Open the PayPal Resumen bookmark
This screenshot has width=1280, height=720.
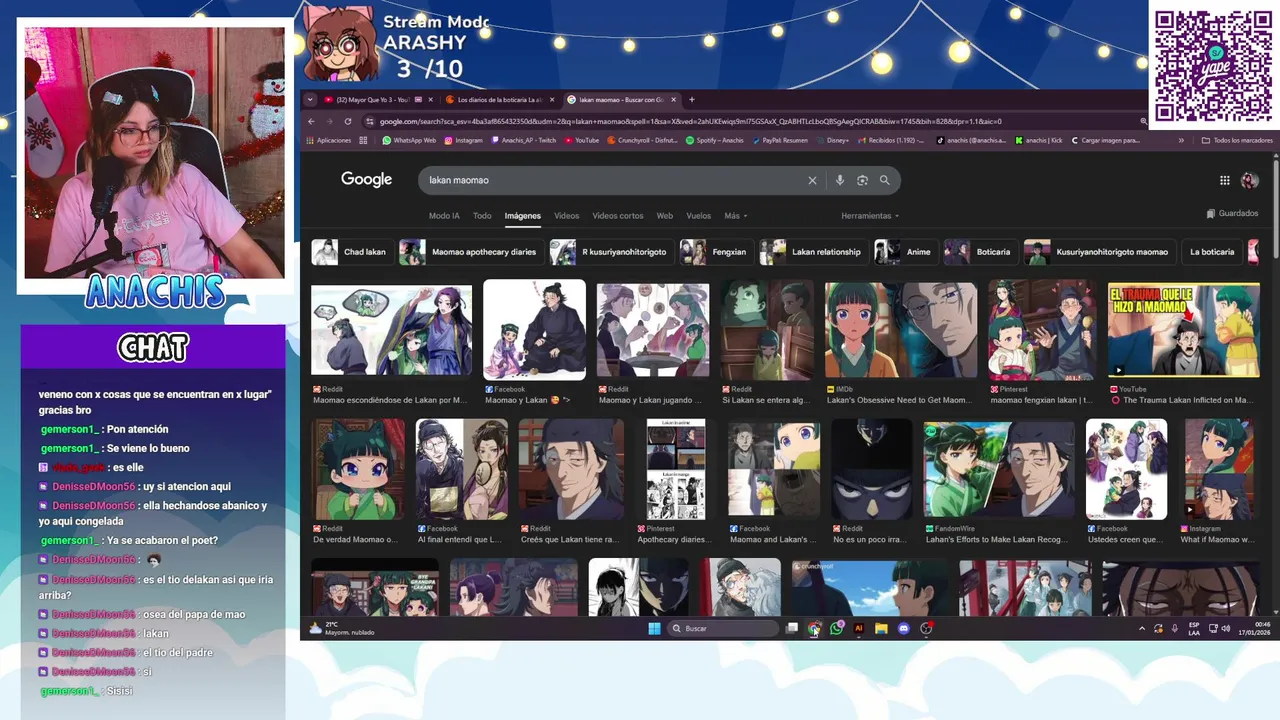point(780,140)
